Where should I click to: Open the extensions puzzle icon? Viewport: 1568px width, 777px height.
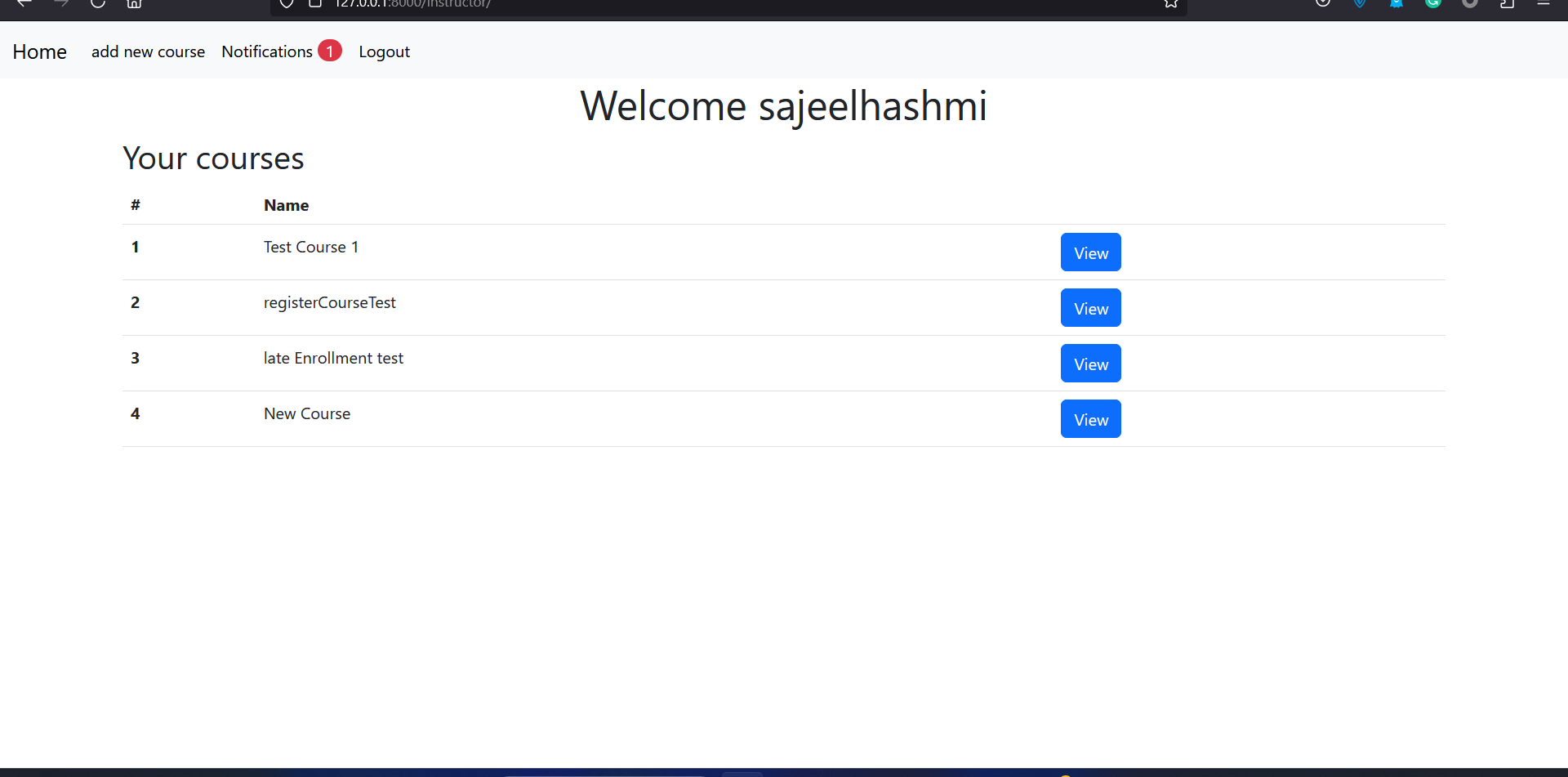(1507, 3)
